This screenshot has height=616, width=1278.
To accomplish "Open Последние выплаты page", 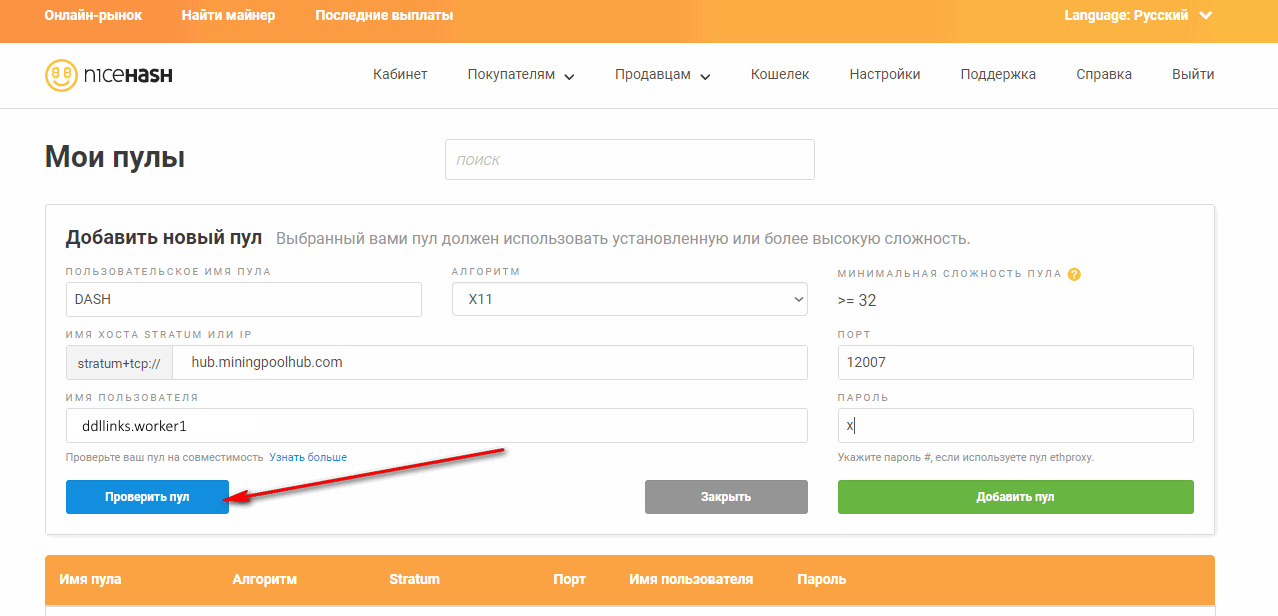I will click(x=384, y=15).
